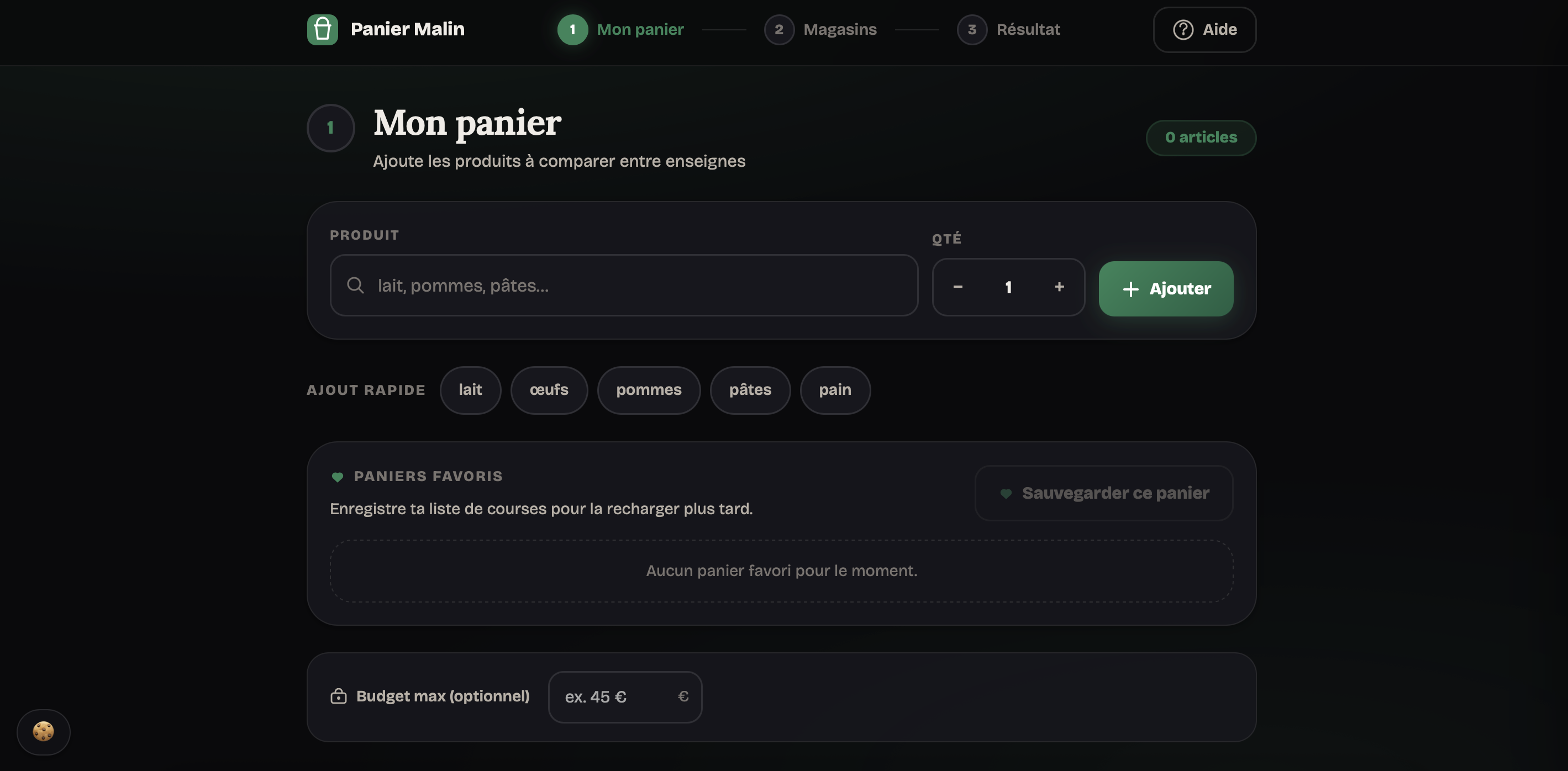Screen dimensions: 1568x771
Task: Toggle the lait quick-add chip
Action: (x=470, y=390)
